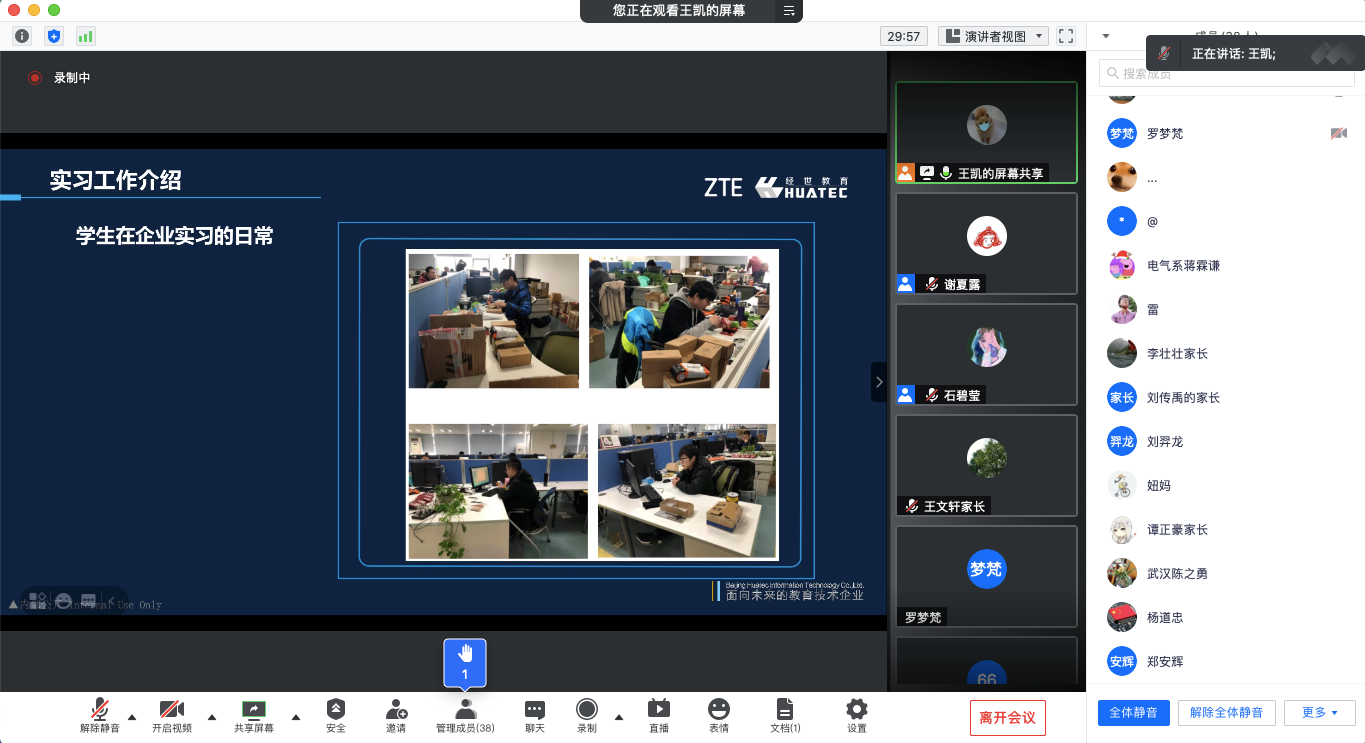The width and height of the screenshot is (1365, 743).
Task: Toggle recording (录制) button
Action: pos(587,715)
